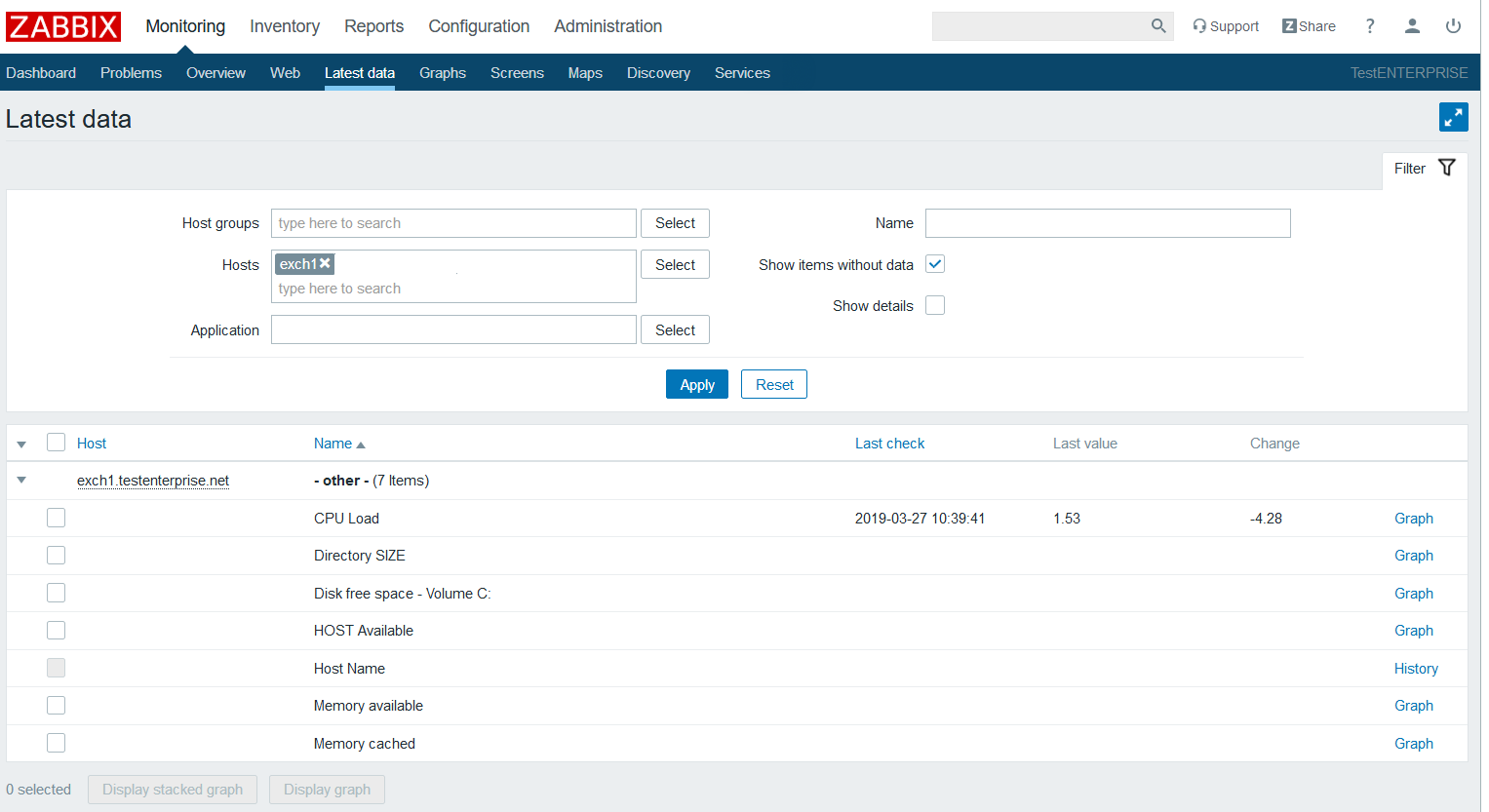This screenshot has width=1489, height=812.
Task: Open Graph for Memory available
Action: tap(1413, 706)
